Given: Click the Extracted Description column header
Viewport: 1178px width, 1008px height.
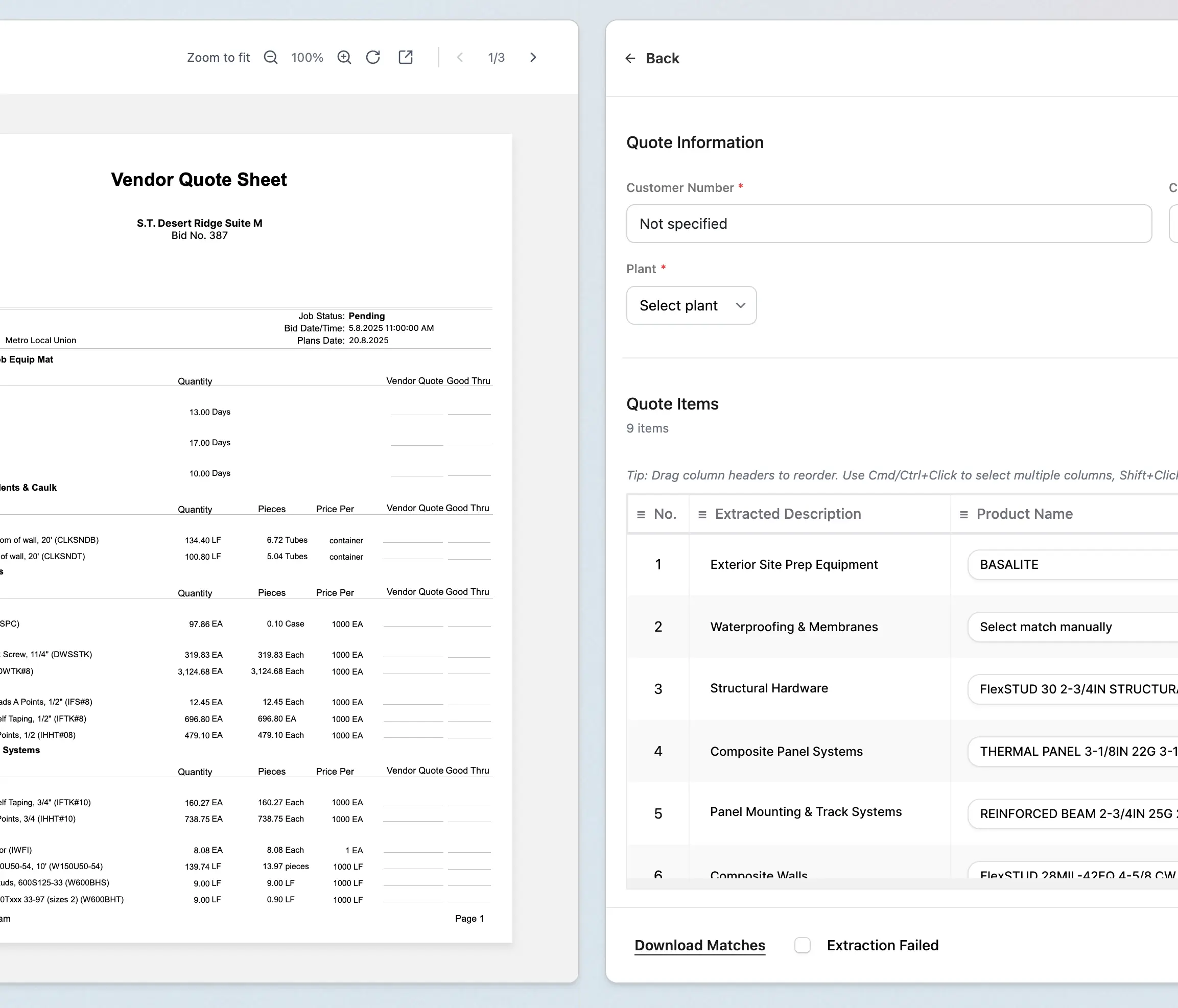Looking at the screenshot, I should 787,514.
